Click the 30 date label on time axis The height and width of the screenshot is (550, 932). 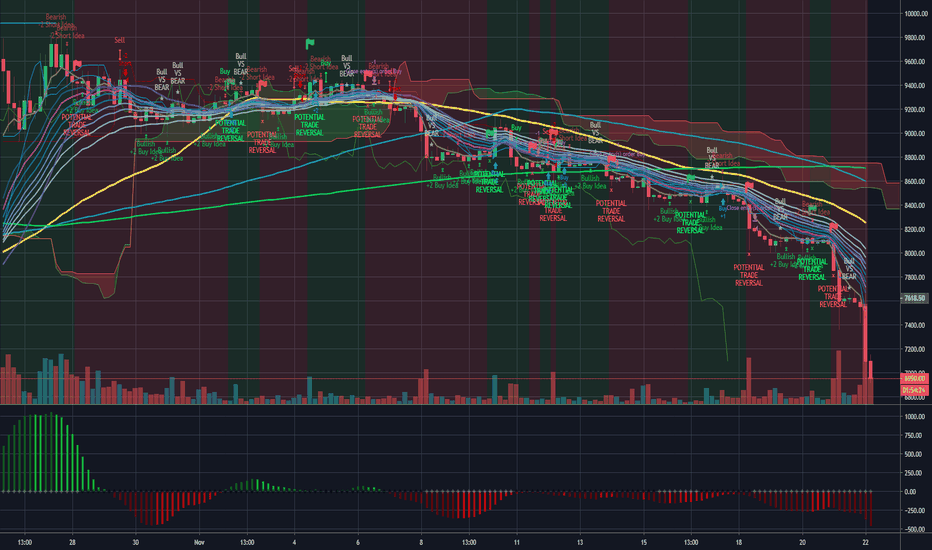pyautogui.click(x=136, y=542)
